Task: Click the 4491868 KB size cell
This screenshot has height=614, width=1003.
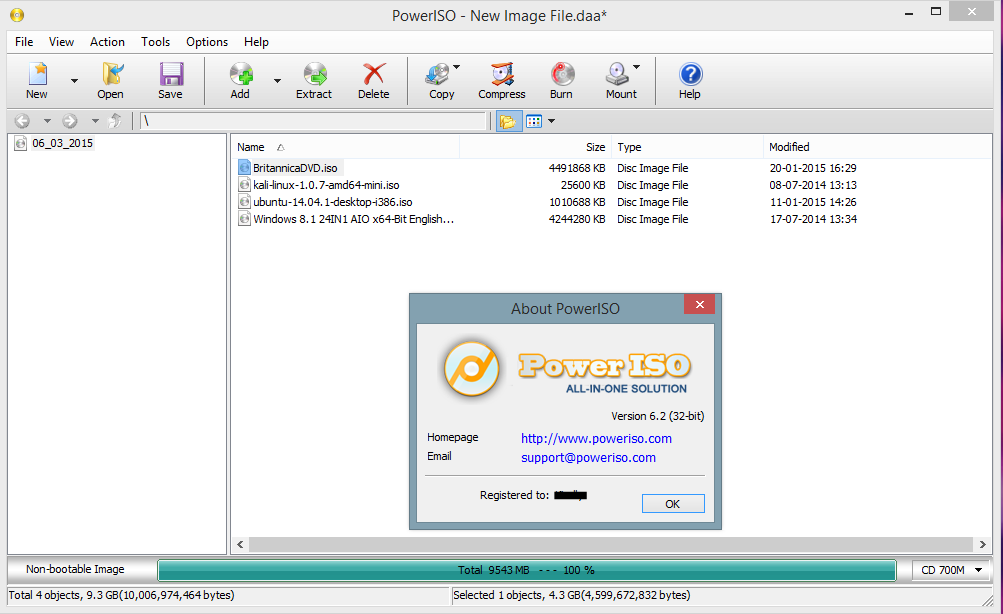Action: (577, 168)
